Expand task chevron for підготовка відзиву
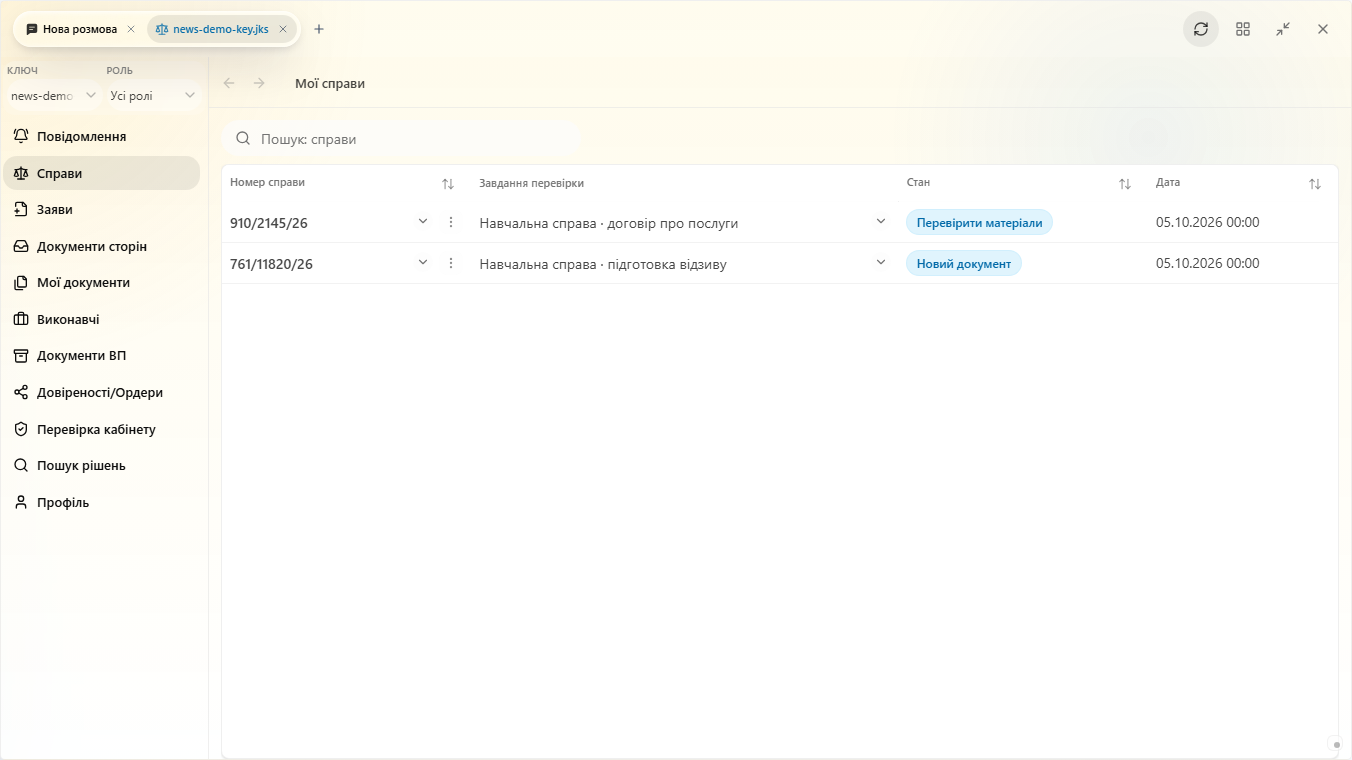 [x=881, y=262]
